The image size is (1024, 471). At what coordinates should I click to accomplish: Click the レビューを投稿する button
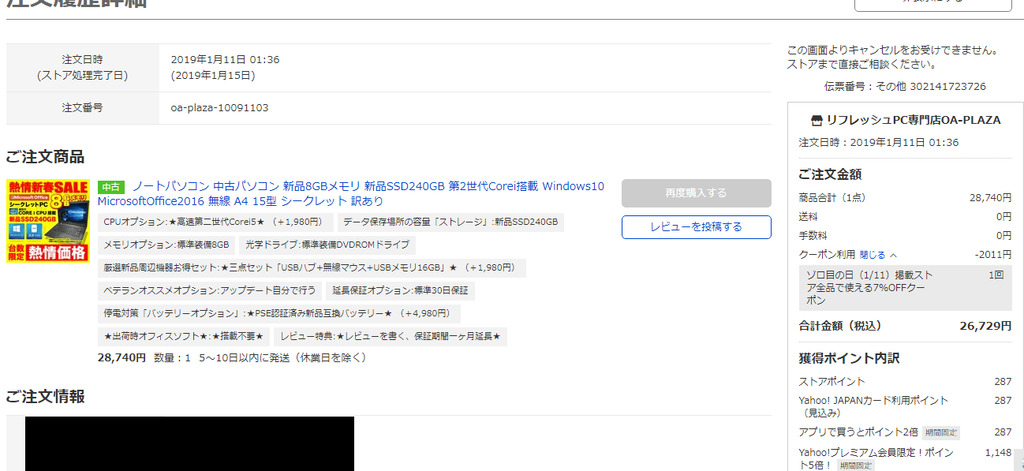[x=696, y=227]
